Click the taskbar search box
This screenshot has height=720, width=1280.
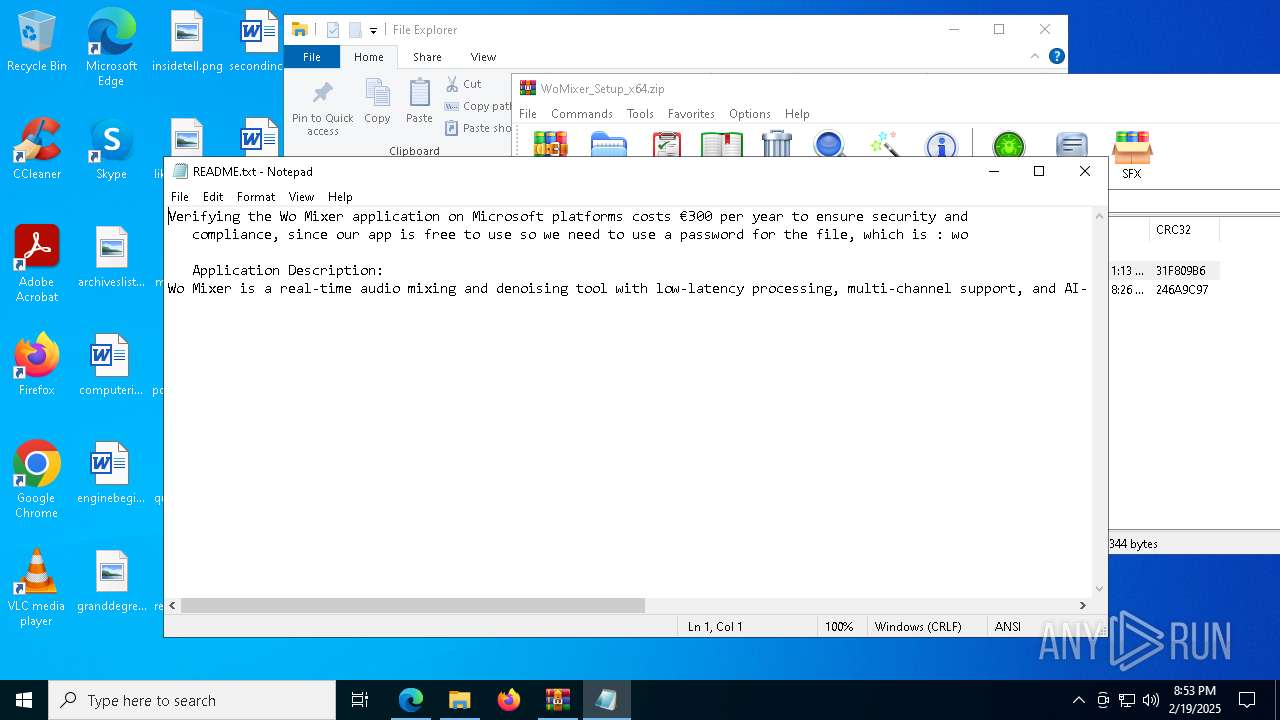[x=192, y=700]
